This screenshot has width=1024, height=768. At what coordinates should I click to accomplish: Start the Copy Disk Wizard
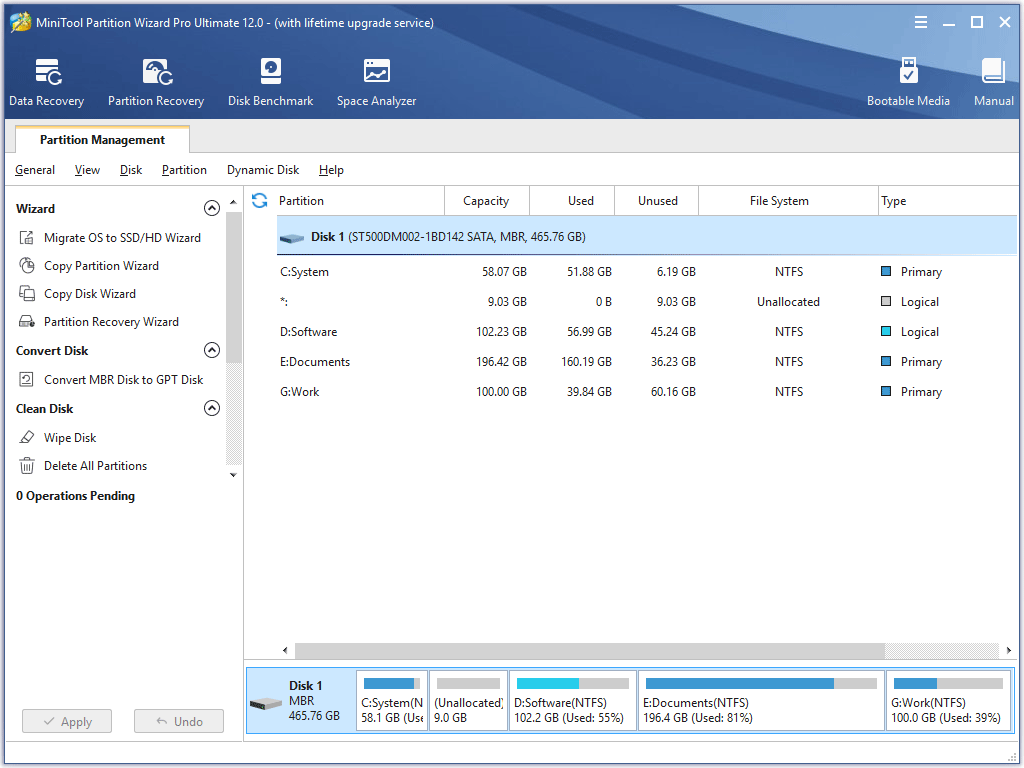point(90,294)
